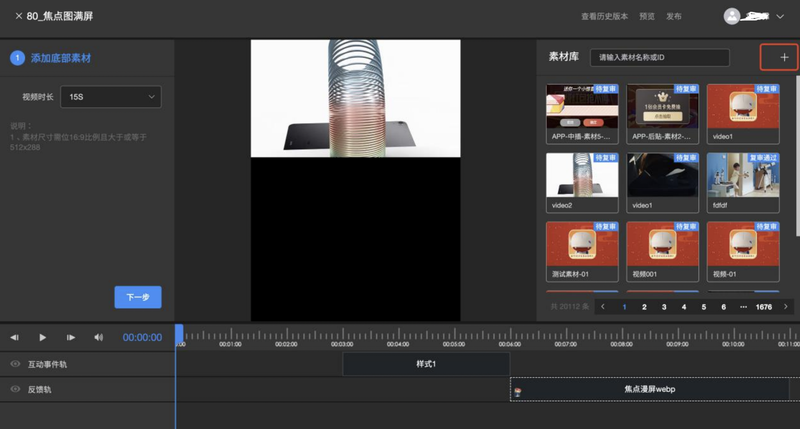Open 查看历史版本 history link

tap(604, 16)
